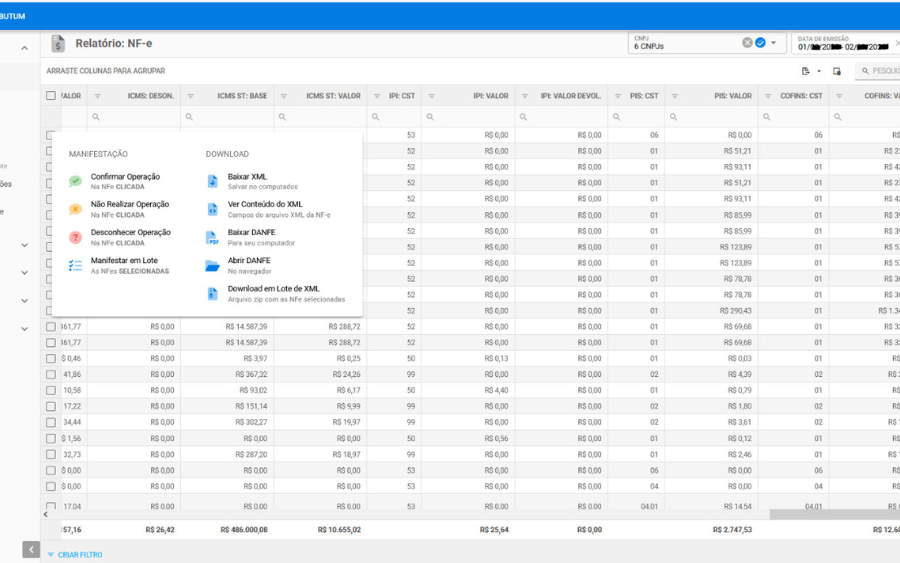Sort by the IPI: VALOR DEVOL. column header
This screenshot has height=563, width=900.
571,96
